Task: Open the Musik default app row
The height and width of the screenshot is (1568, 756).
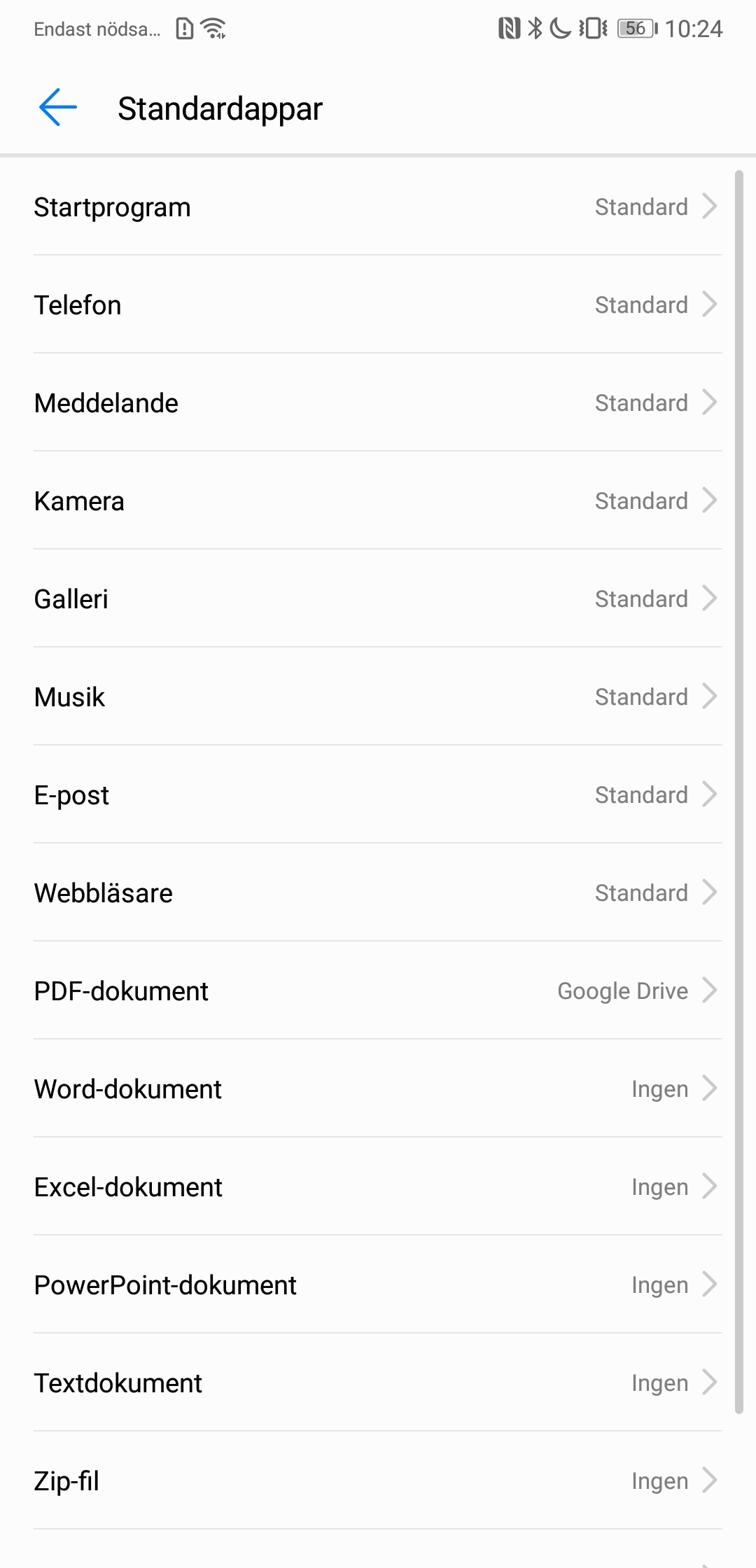Action: pyautogui.click(x=378, y=697)
